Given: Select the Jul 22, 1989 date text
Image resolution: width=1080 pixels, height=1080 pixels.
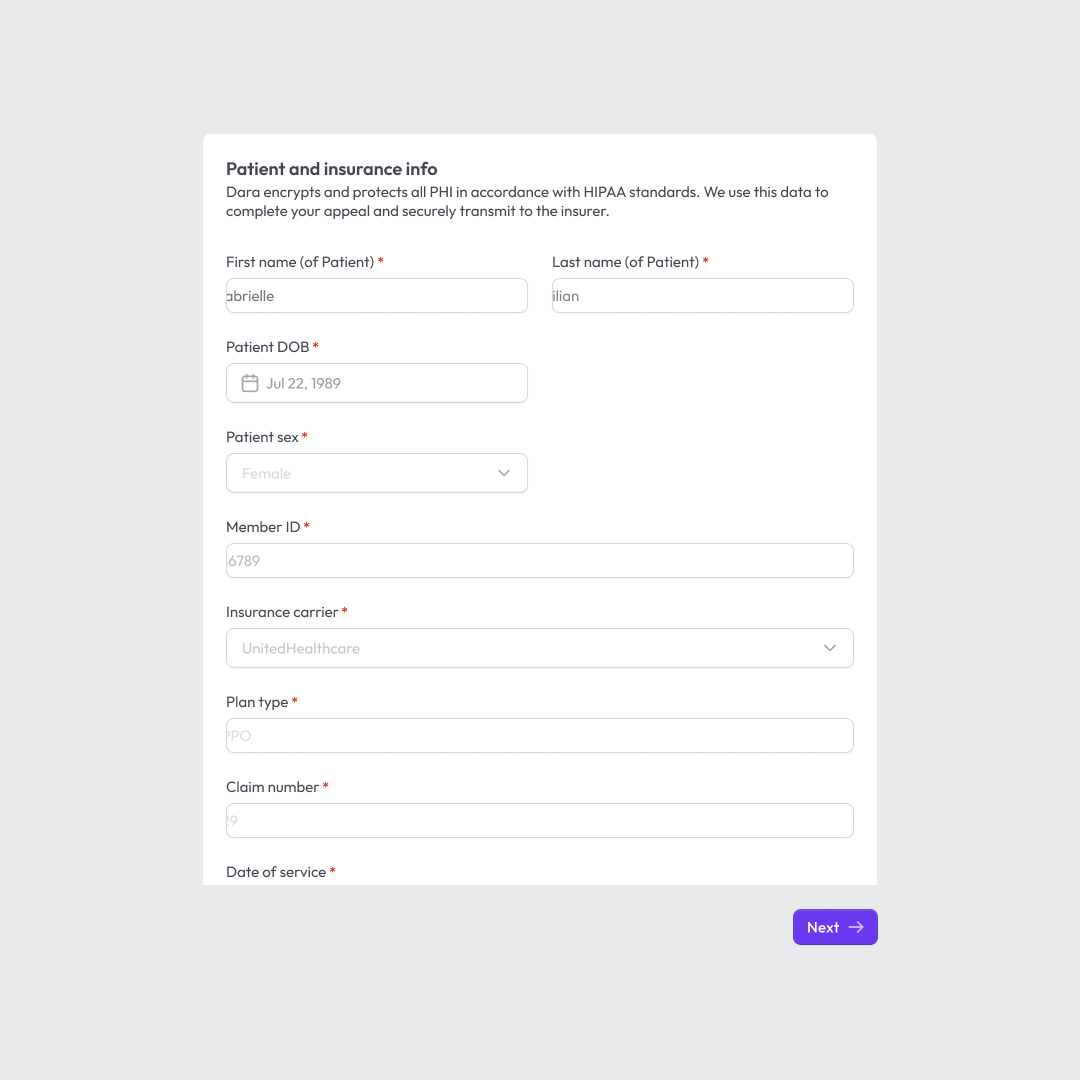Looking at the screenshot, I should pos(304,384).
